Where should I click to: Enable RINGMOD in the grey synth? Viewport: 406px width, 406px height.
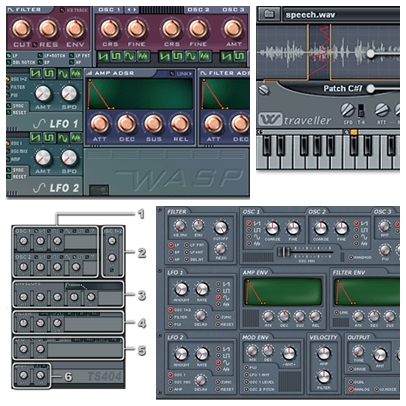pyautogui.click(x=351, y=257)
